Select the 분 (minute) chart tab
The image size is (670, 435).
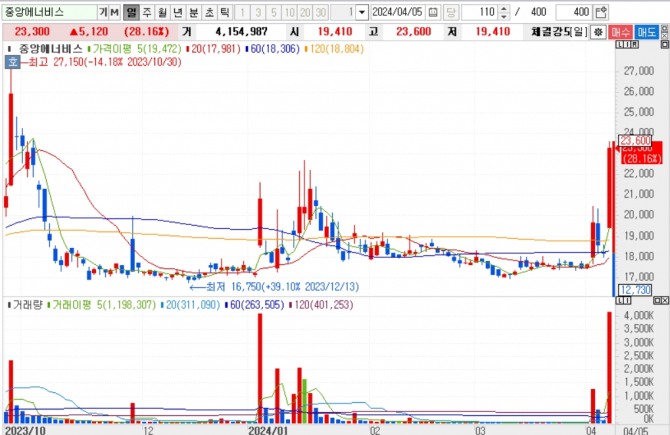tap(194, 12)
